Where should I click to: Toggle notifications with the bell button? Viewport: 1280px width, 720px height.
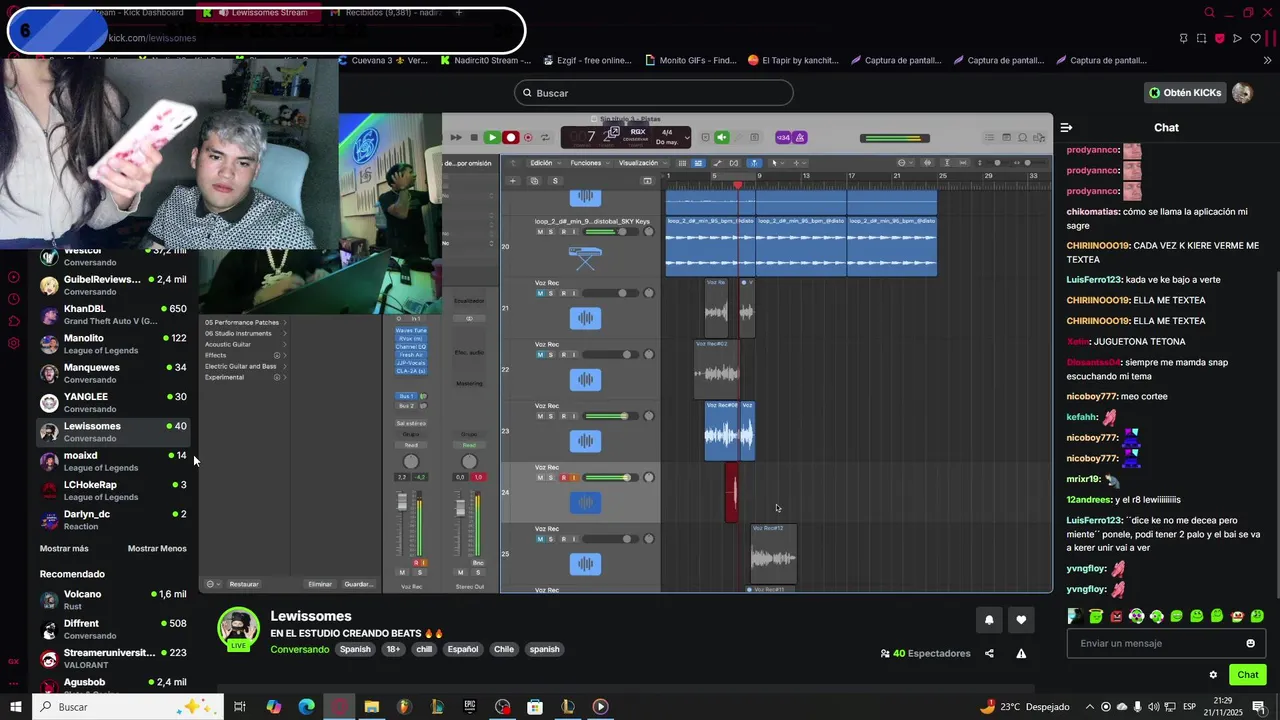(x=989, y=620)
